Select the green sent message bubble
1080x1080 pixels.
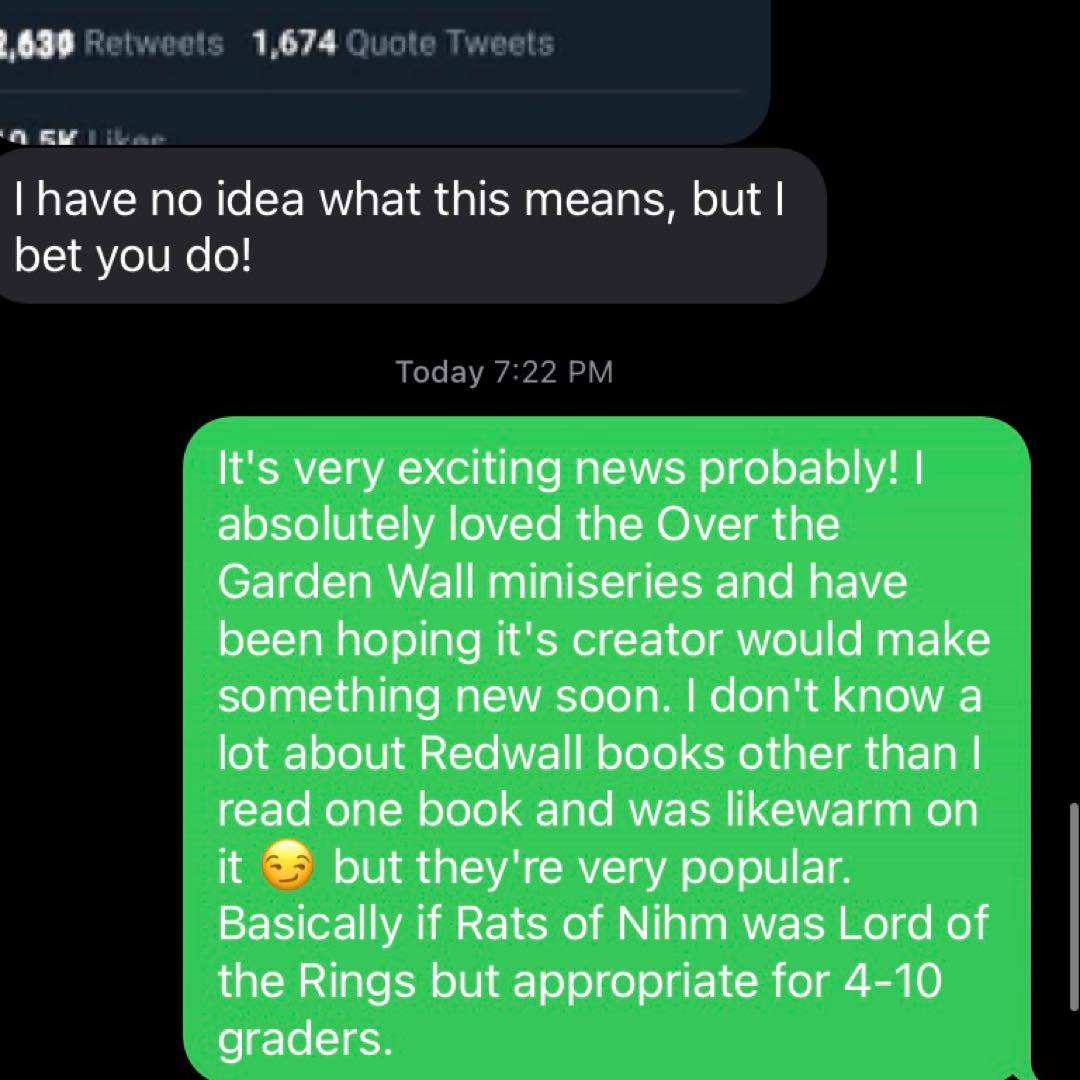pyautogui.click(x=607, y=748)
